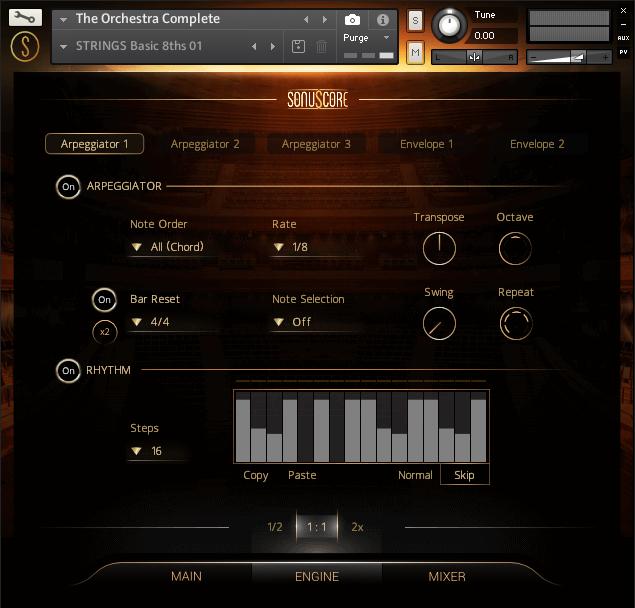Toggle the RHYTHM On switch
The image size is (635, 608).
coord(68,371)
